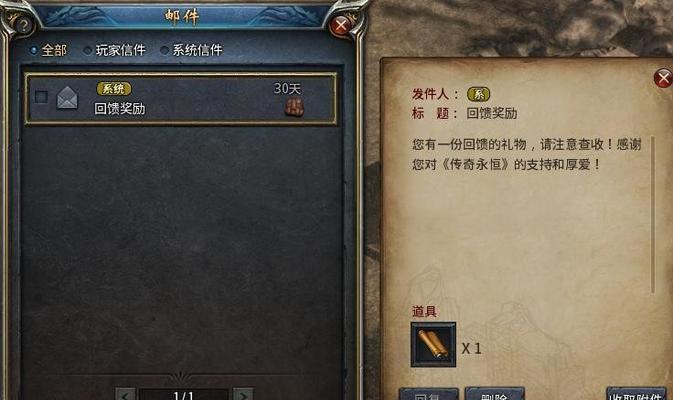Go to previous mail page arrow
Image resolution: width=673 pixels, height=400 pixels.
(x=125, y=394)
